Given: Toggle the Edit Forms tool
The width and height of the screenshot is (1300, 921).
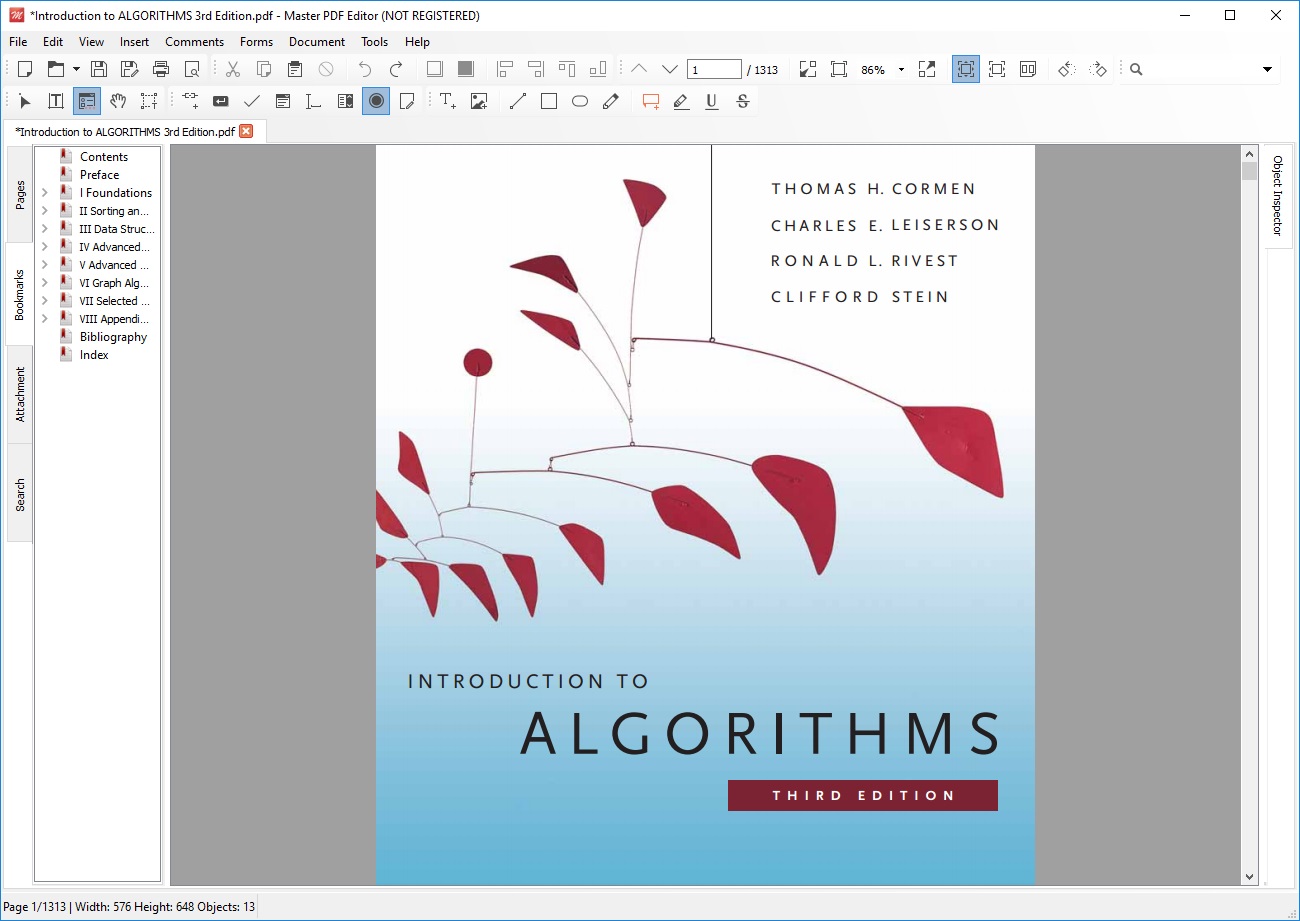Looking at the screenshot, I should 87,101.
